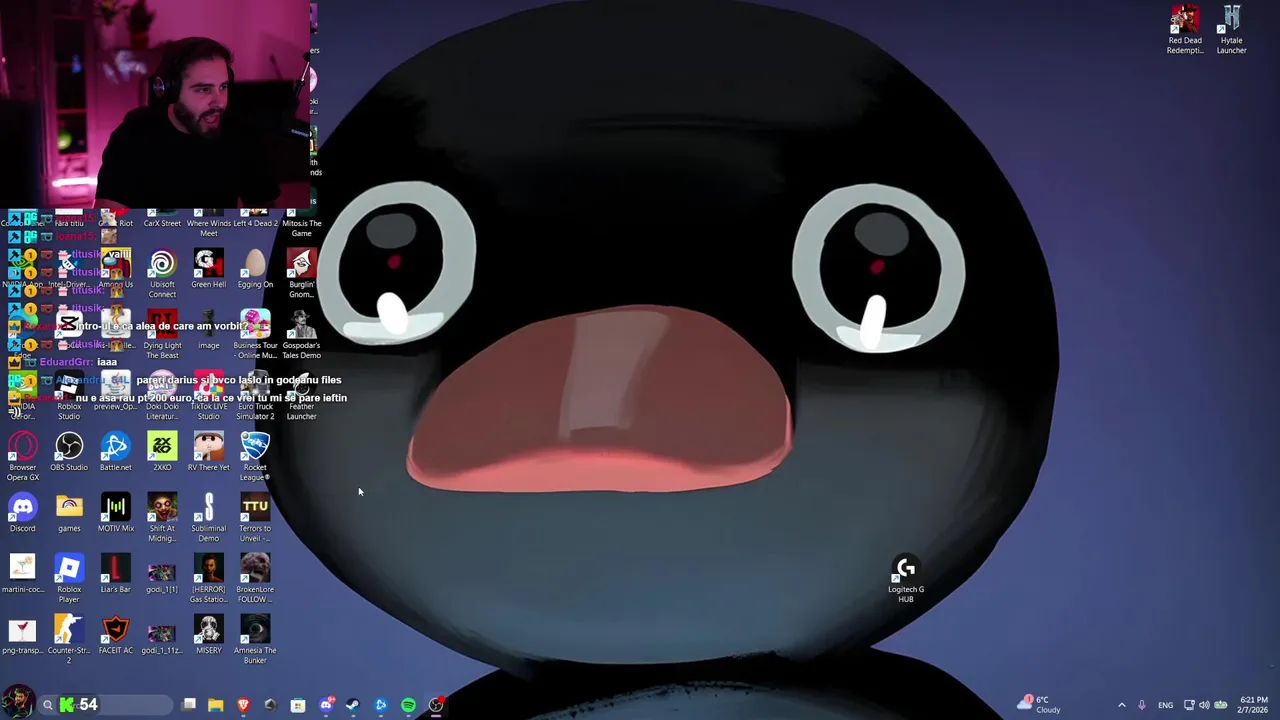Open RV There Yet shortcut
This screenshot has width=1280, height=720.
click(x=208, y=452)
